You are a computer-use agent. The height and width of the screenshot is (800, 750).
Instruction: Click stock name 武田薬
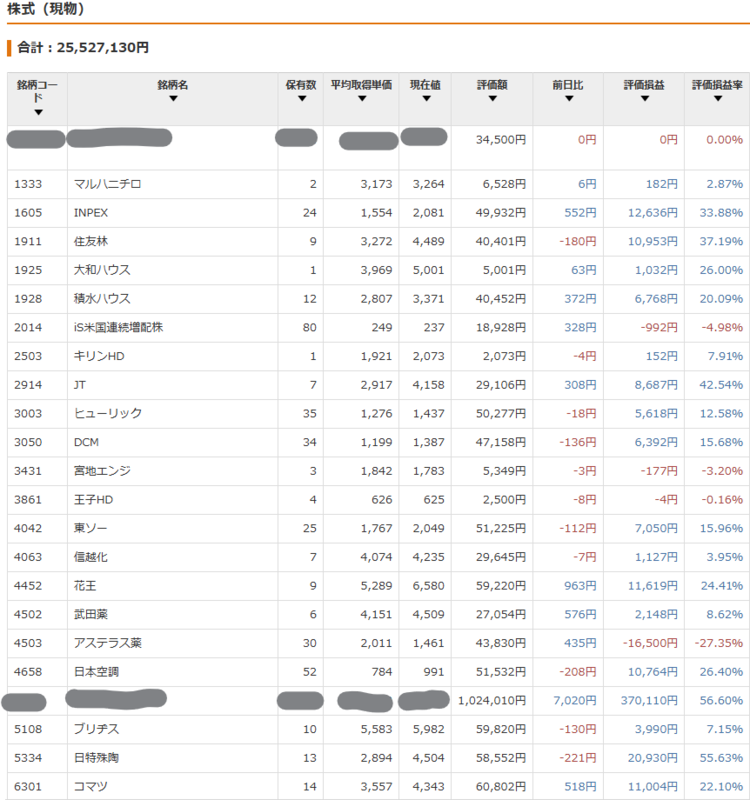(91, 614)
